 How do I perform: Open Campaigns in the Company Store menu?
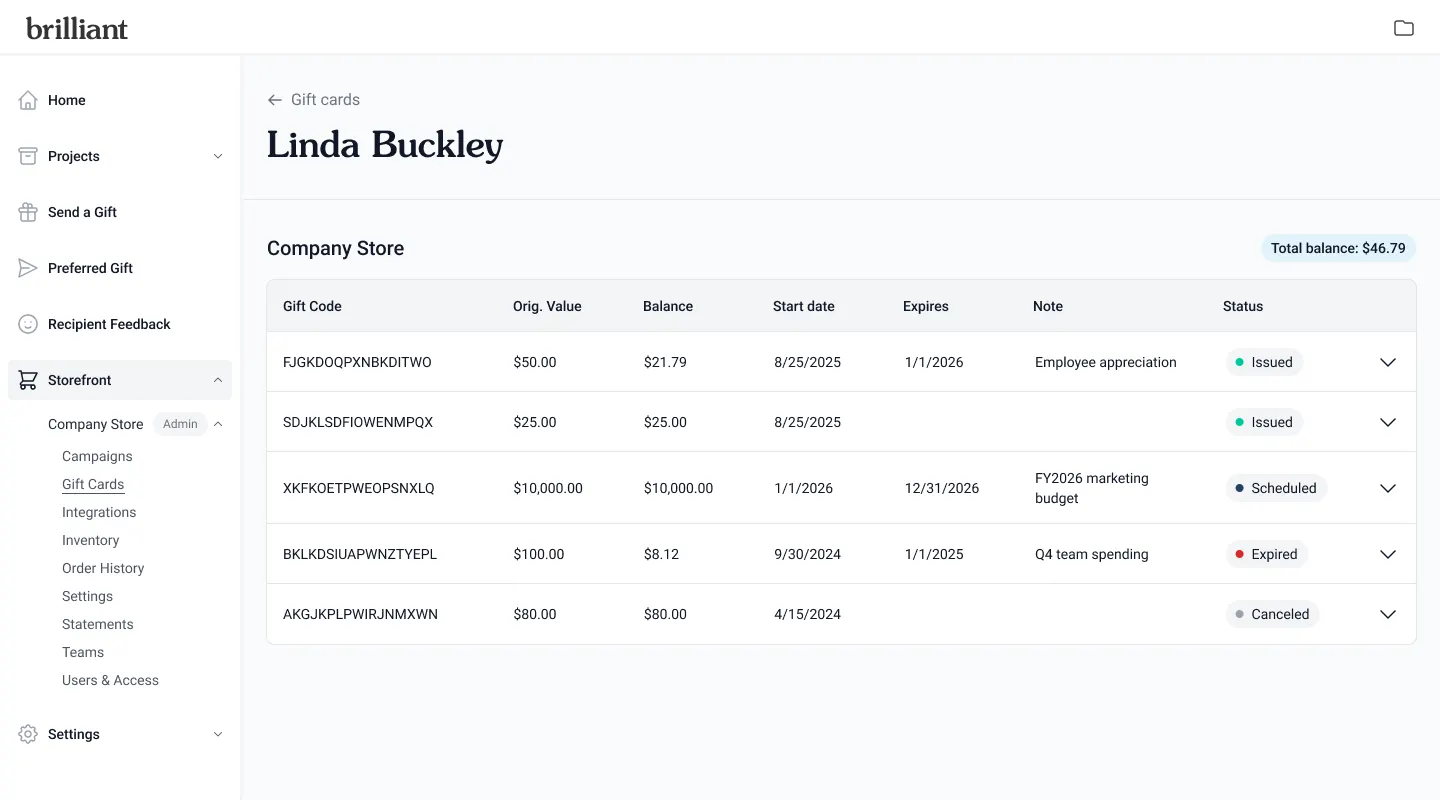point(97,456)
